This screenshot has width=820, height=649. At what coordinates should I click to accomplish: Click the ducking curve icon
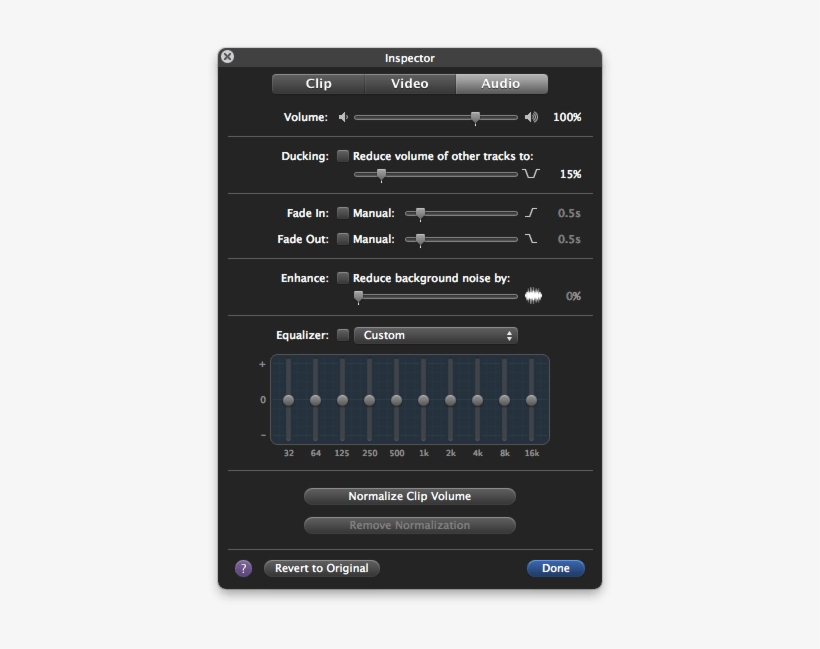[x=529, y=173]
